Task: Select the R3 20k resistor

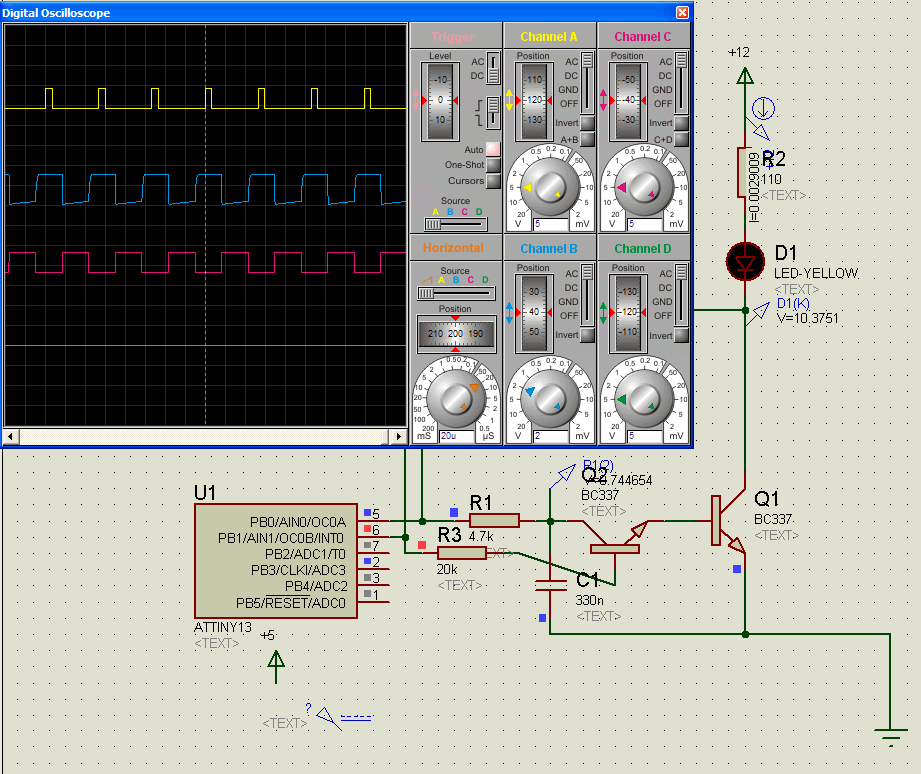Action: point(462,553)
